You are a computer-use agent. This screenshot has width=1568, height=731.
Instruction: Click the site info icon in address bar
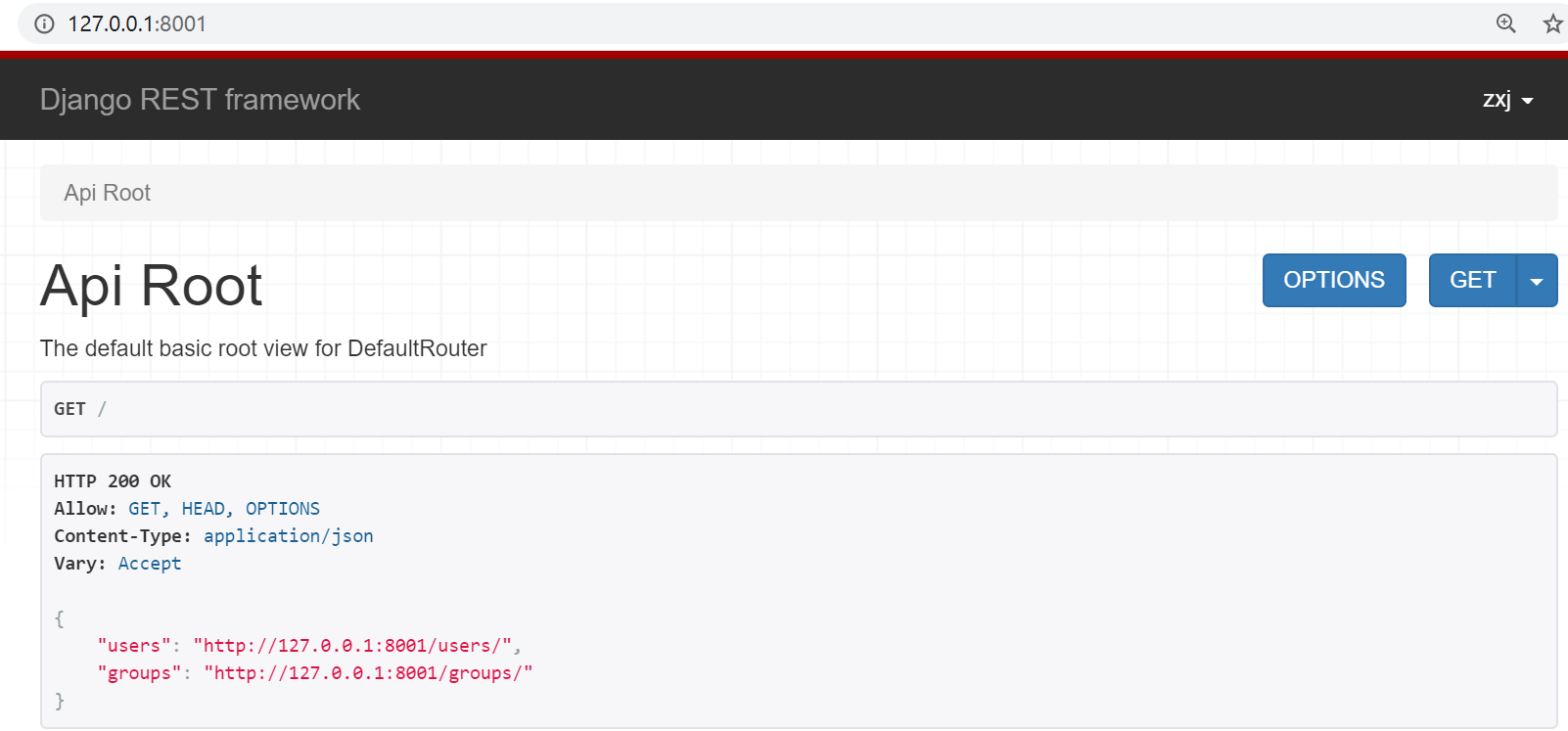[44, 24]
